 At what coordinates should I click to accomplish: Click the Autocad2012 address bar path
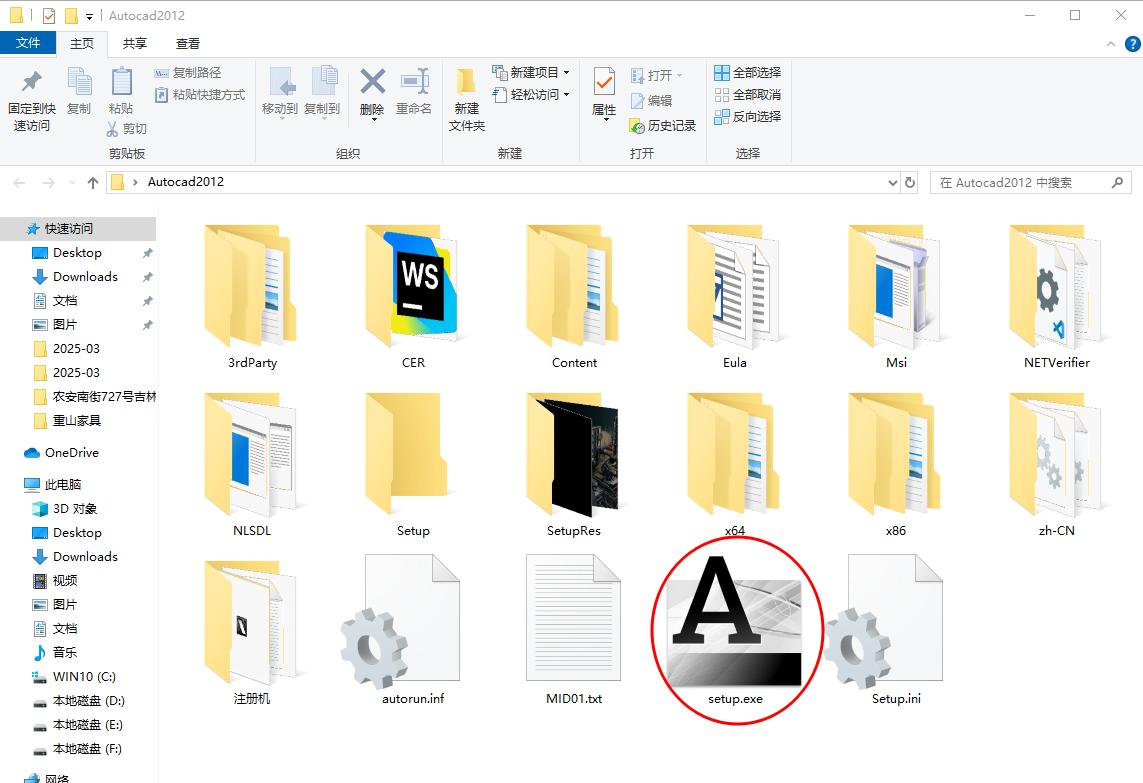tap(185, 182)
